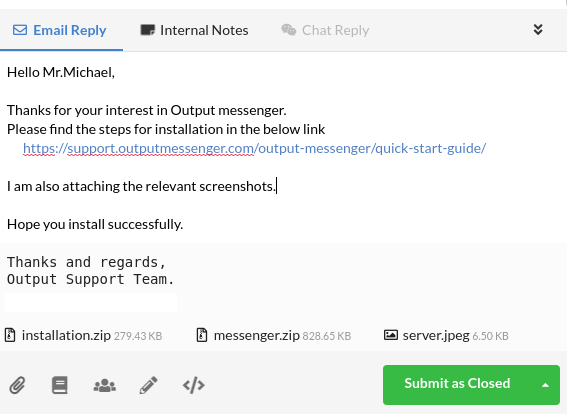Viewport: 567px width, 414px height.
Task: Click the paperclip attach file icon
Action: click(17, 385)
